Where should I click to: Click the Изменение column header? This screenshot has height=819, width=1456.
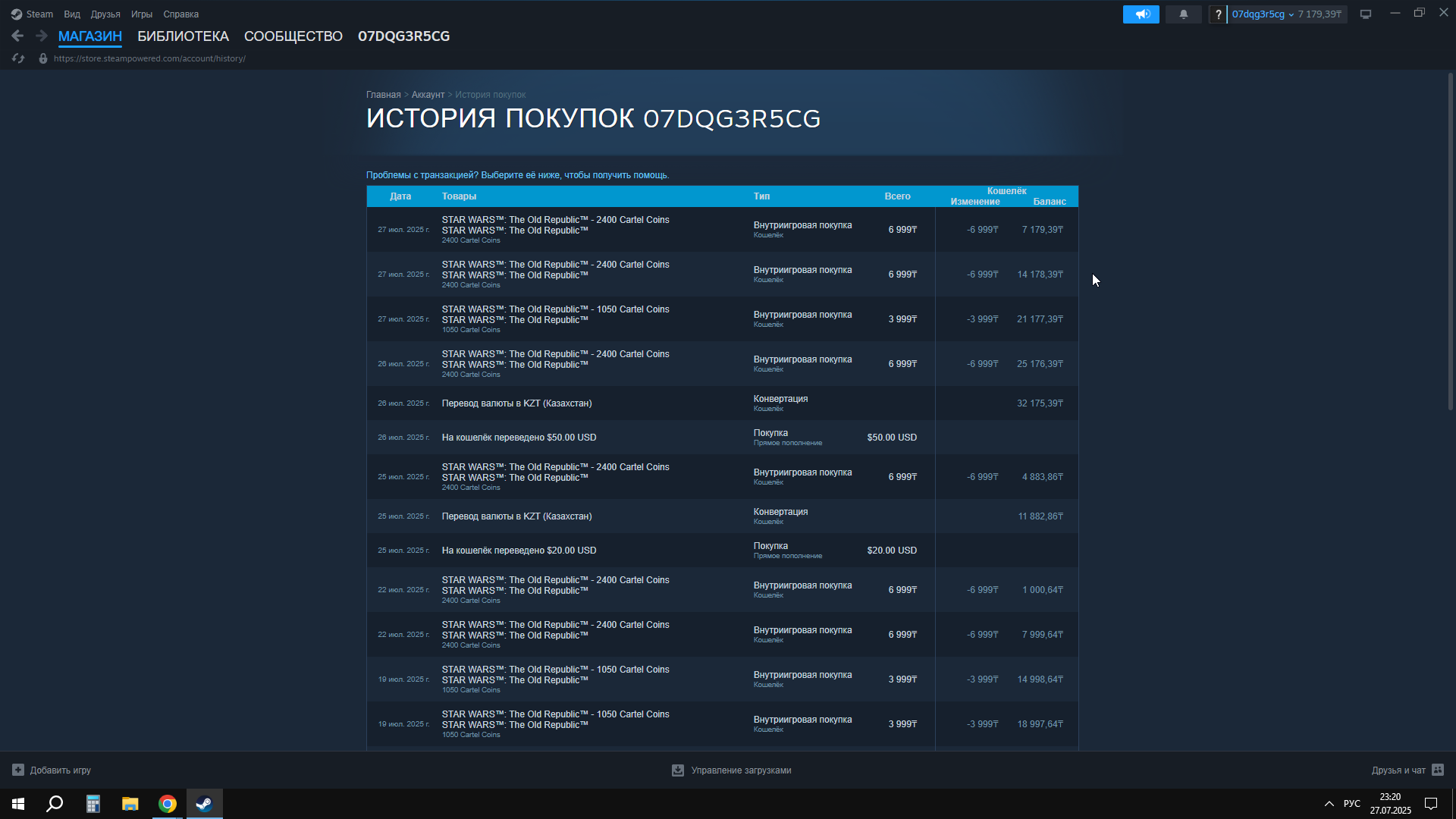point(975,202)
